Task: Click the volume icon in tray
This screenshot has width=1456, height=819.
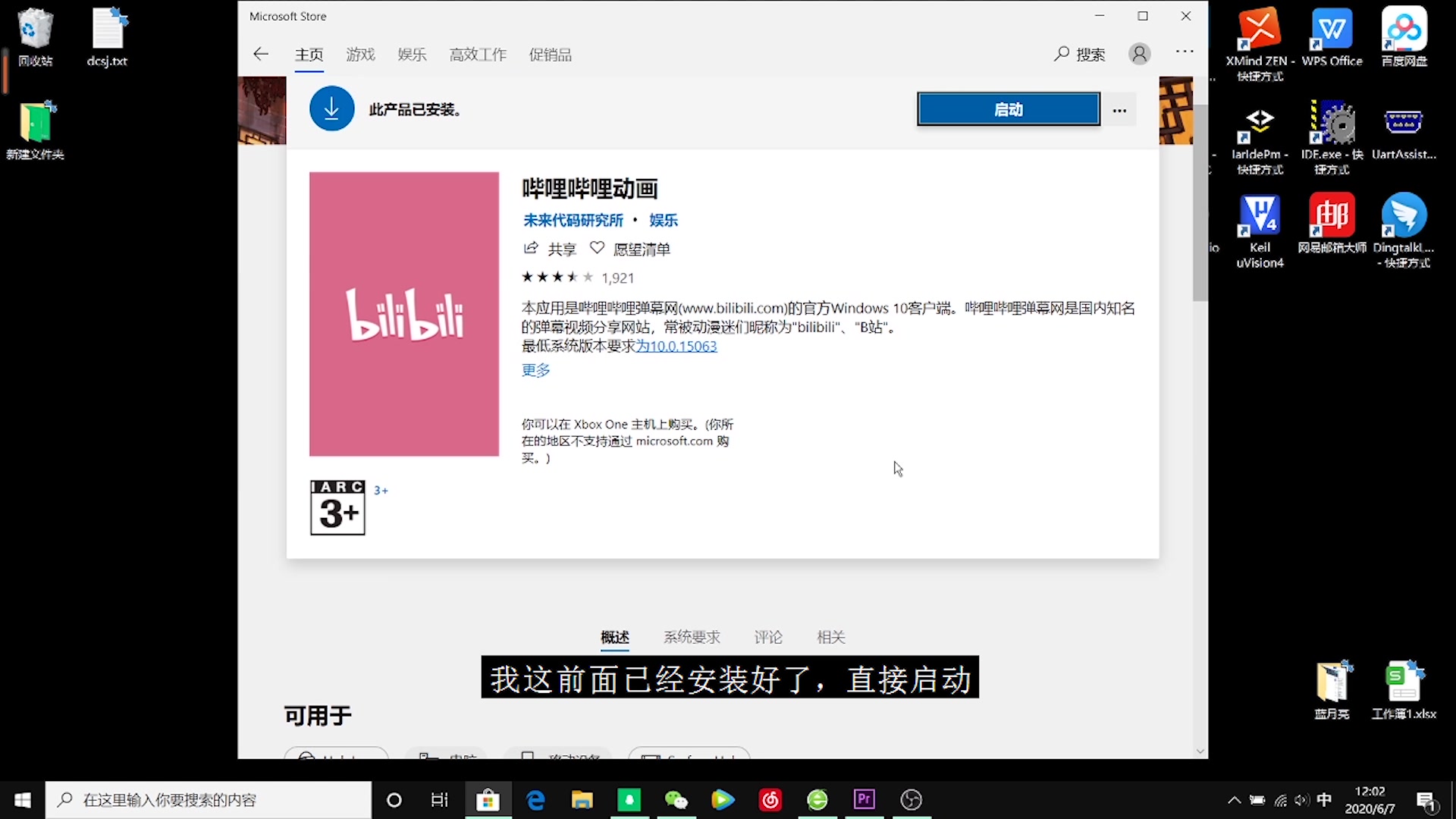Action: pos(1302,800)
